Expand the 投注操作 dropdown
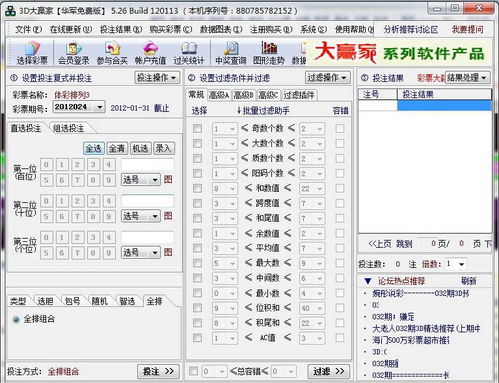 coord(157,78)
